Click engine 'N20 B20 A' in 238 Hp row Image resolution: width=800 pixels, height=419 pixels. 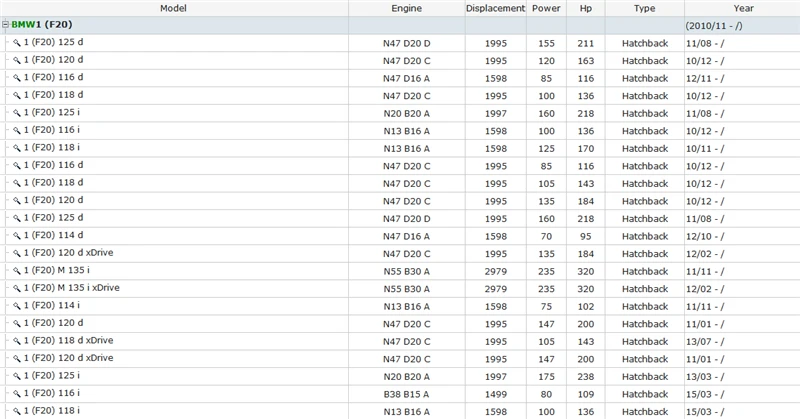tap(407, 377)
